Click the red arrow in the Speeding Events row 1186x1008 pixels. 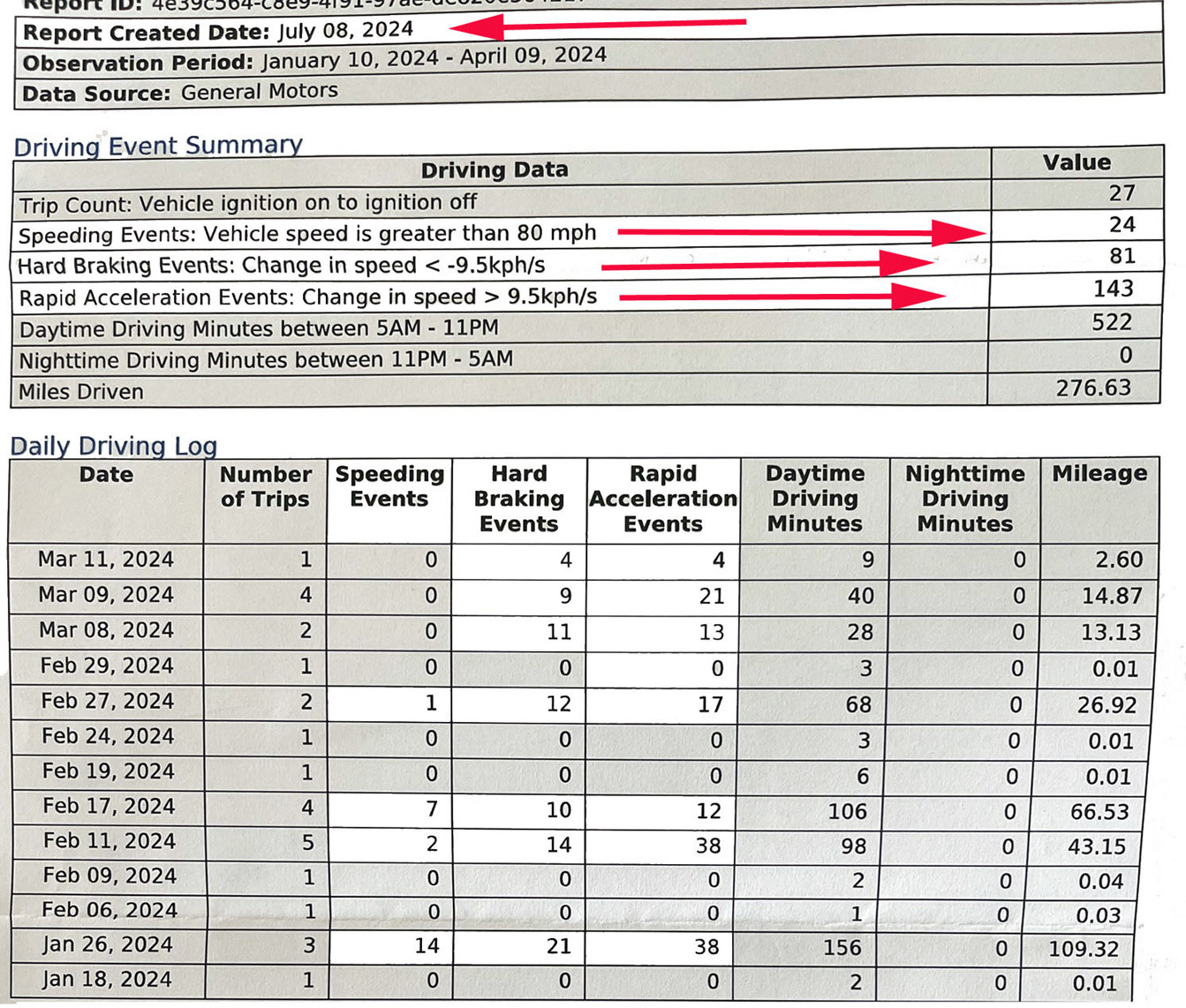pos(799,232)
